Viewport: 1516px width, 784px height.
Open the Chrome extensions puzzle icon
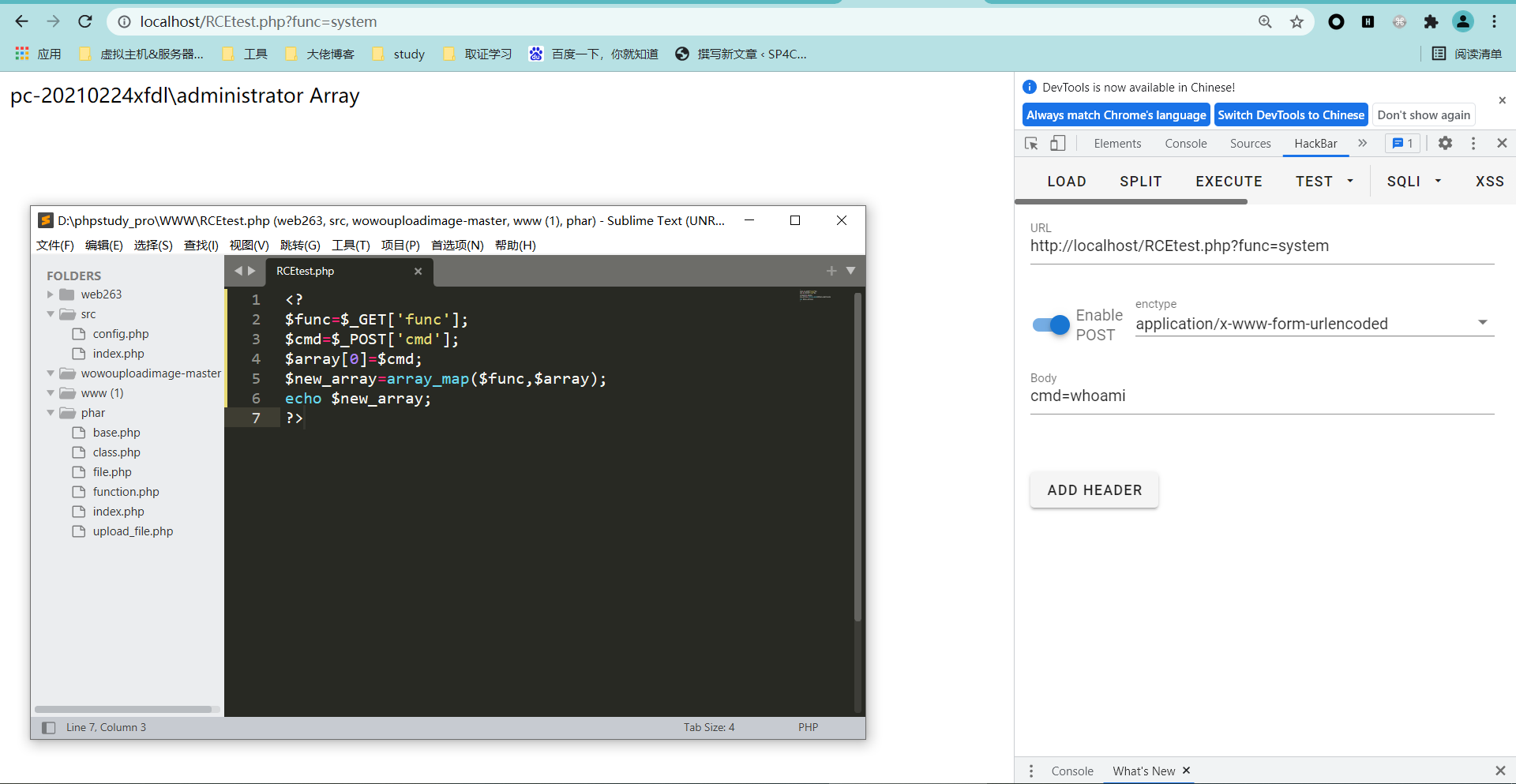[x=1431, y=22]
